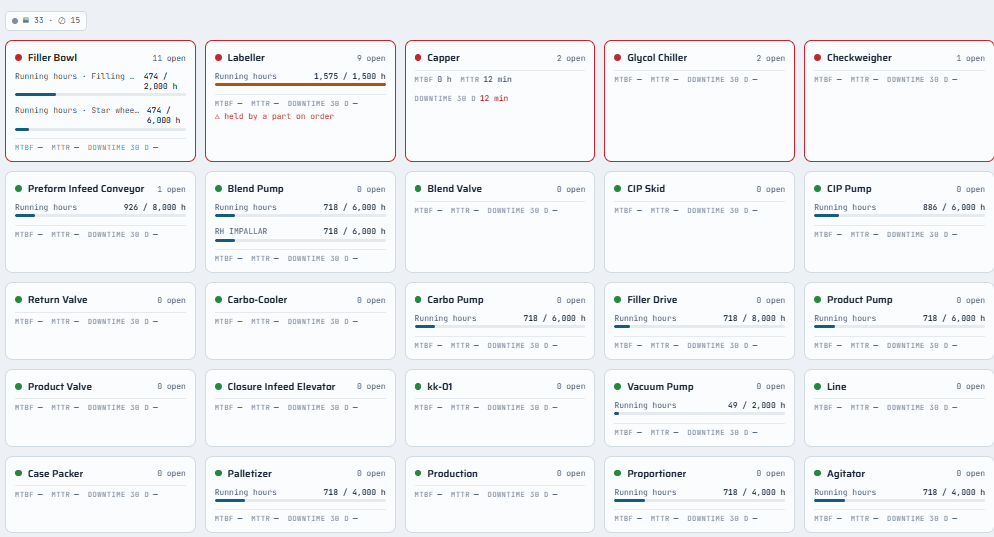This screenshot has width=994, height=537.
Task: Open the Glycol Chiller card title
Action: pos(657,58)
